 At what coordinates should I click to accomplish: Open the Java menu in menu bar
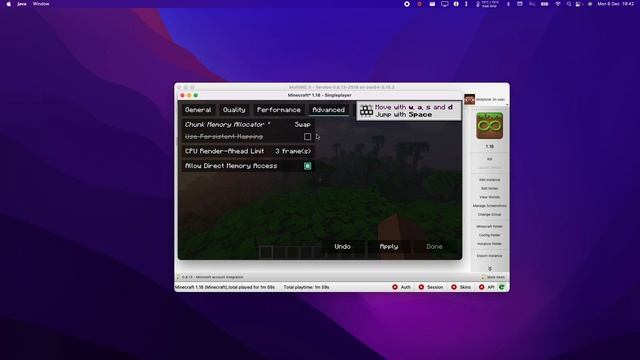coord(22,4)
